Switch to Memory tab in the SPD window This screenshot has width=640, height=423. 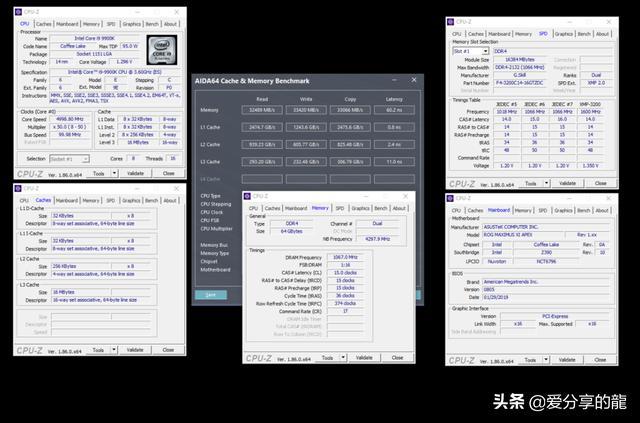point(523,34)
